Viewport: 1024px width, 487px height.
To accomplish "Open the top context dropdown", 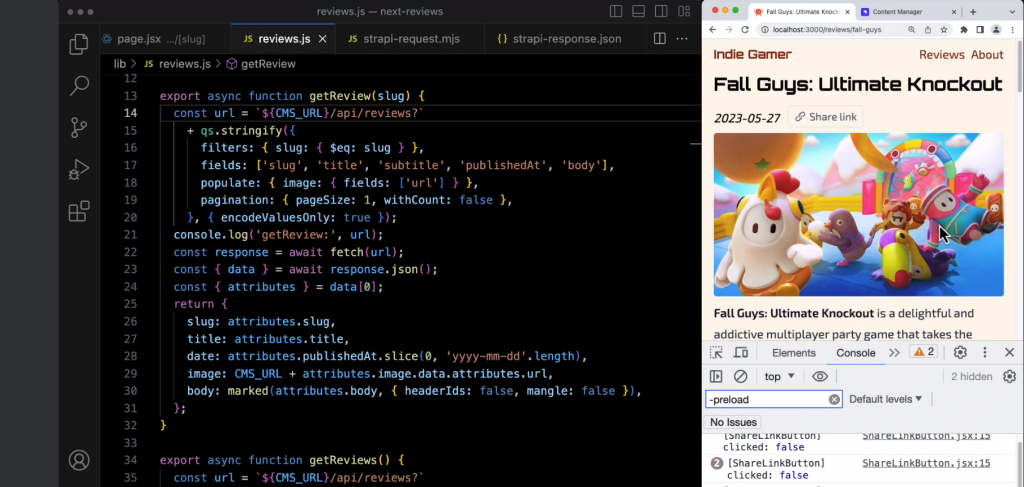I will tap(780, 376).
